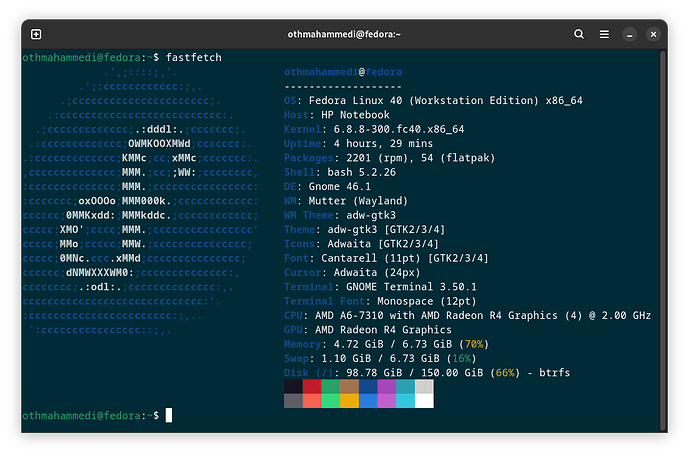689x456 pixels.
Task: Click the teal color block in top row
Action: pos(406,387)
